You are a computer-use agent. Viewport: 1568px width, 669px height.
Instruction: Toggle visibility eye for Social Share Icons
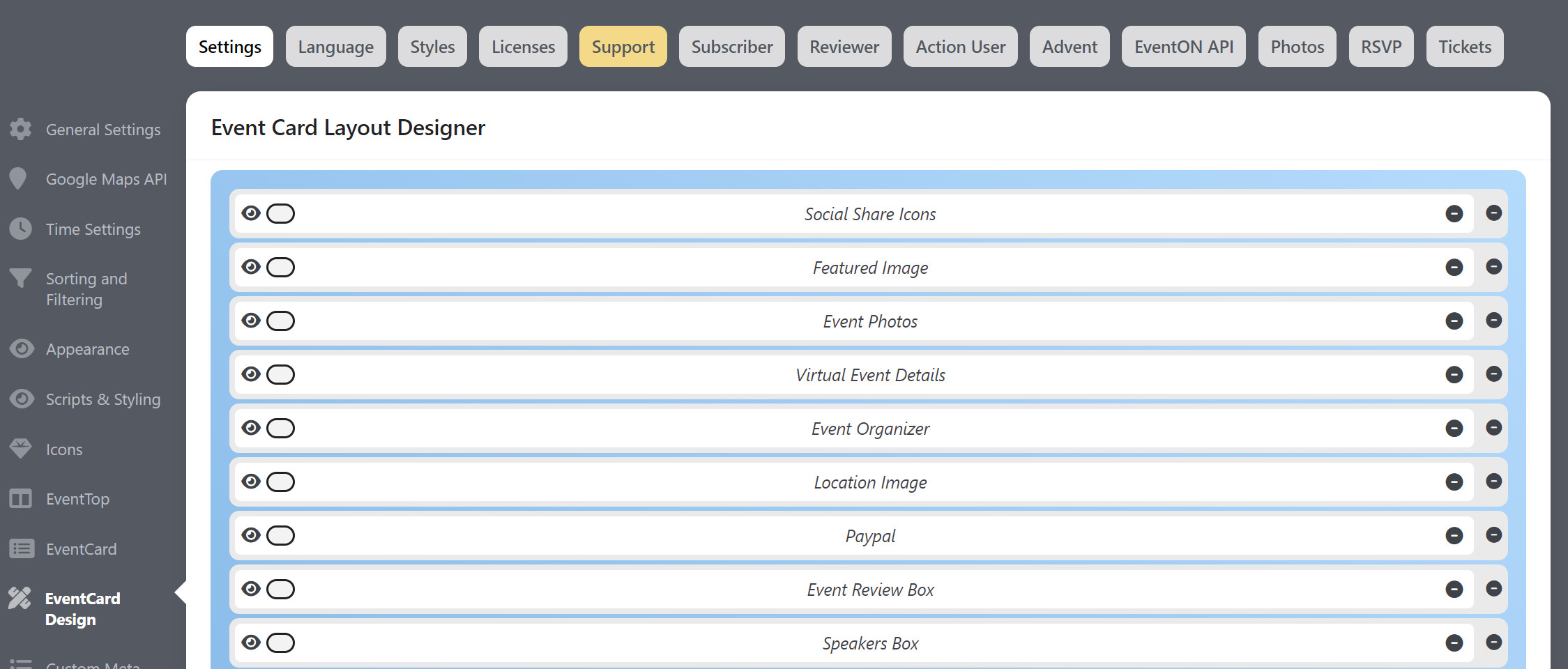(x=251, y=213)
